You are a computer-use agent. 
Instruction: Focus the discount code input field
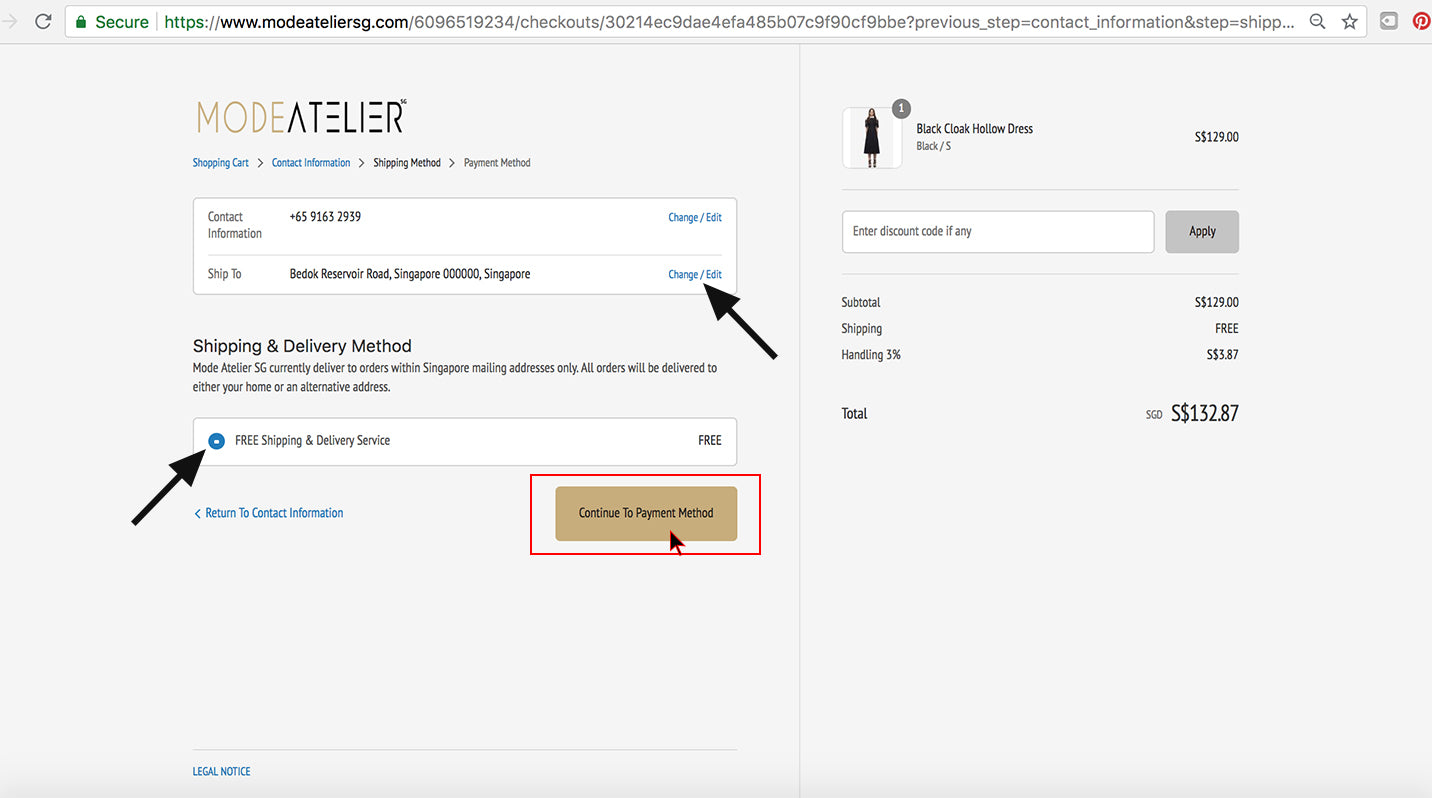(998, 231)
